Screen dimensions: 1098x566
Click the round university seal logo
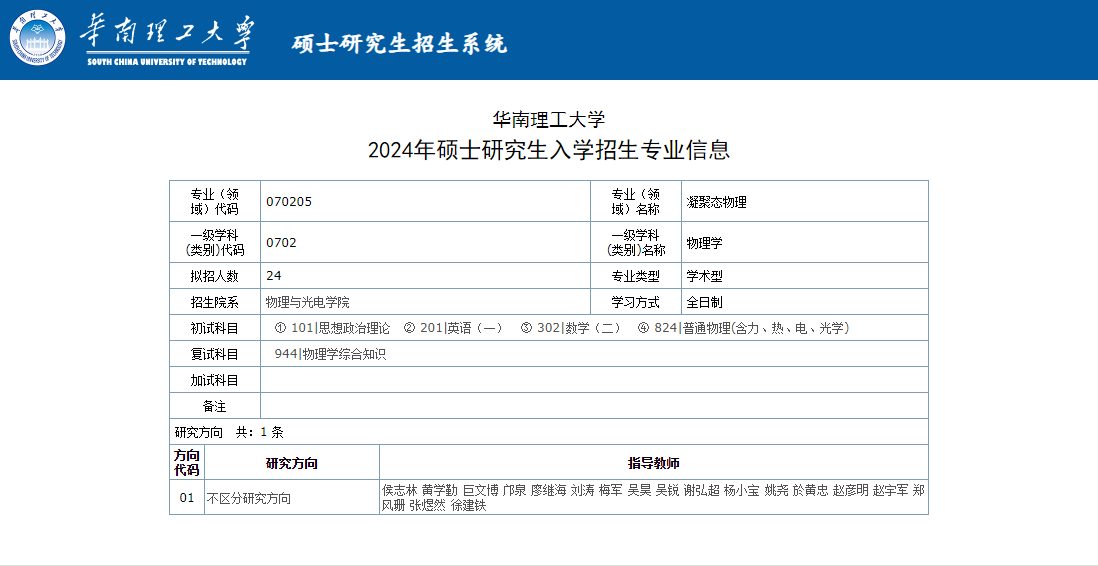point(39,38)
